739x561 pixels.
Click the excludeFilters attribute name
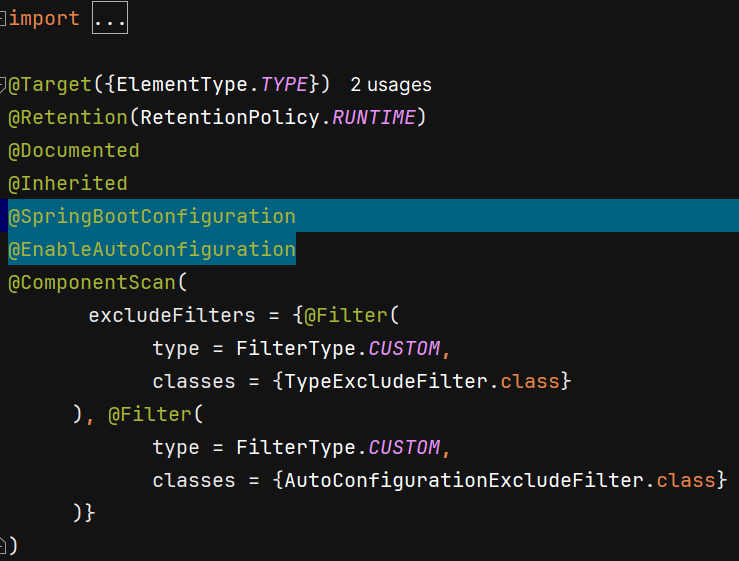(x=172, y=315)
